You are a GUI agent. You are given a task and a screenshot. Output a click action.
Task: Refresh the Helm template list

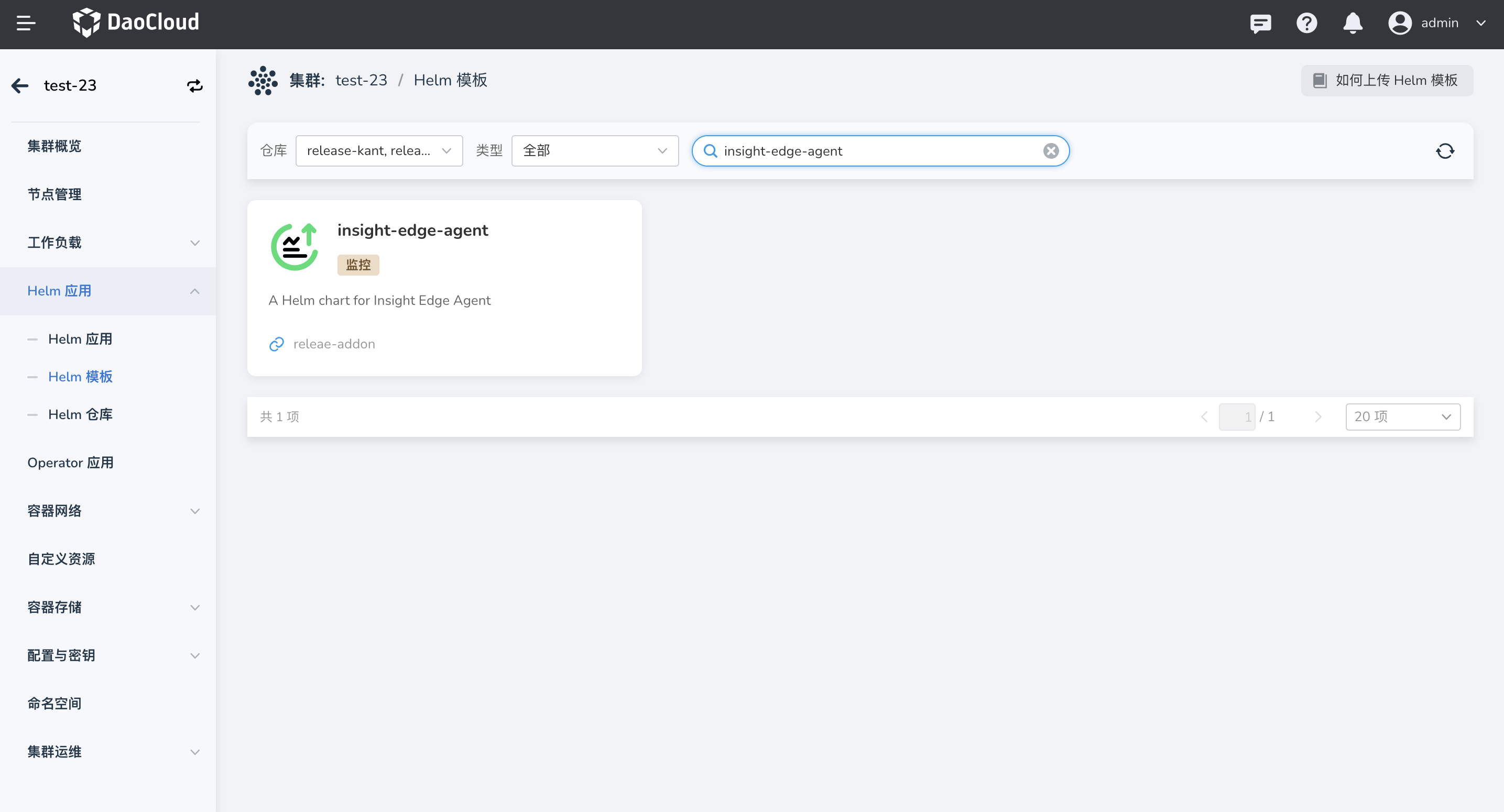point(1445,151)
